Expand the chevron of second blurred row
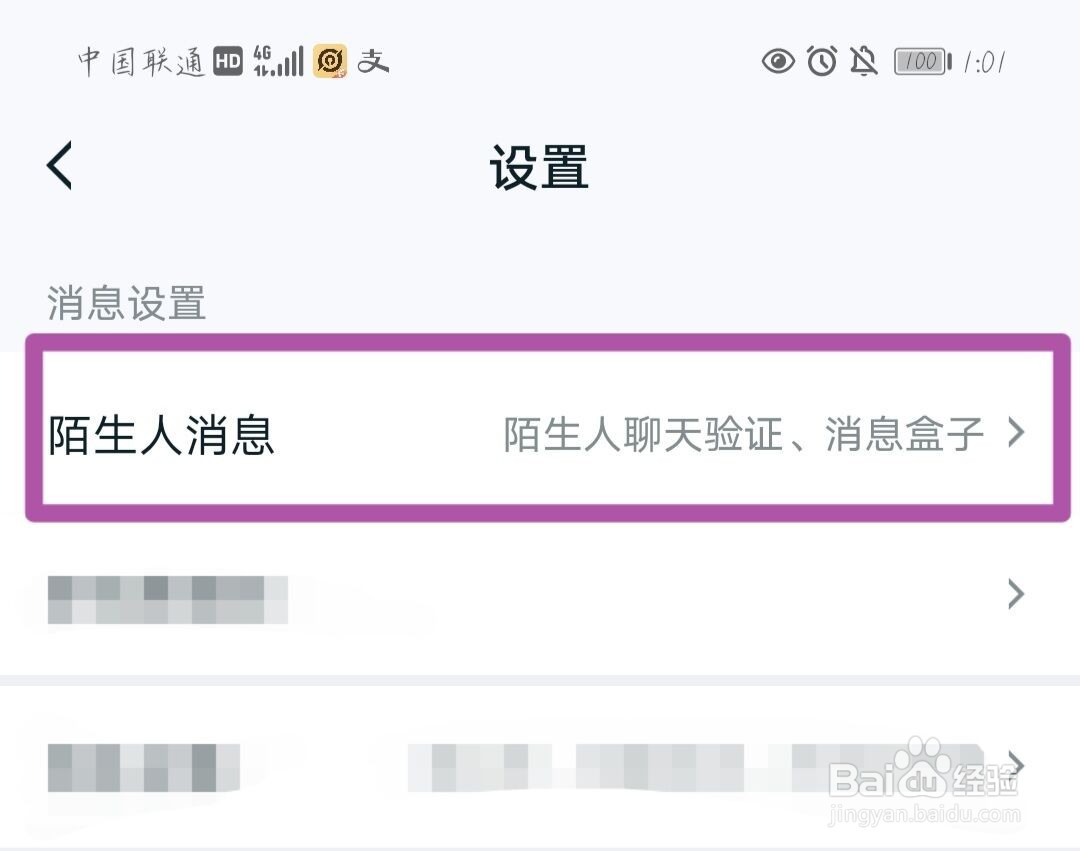The height and width of the screenshot is (851, 1080). [1017, 595]
